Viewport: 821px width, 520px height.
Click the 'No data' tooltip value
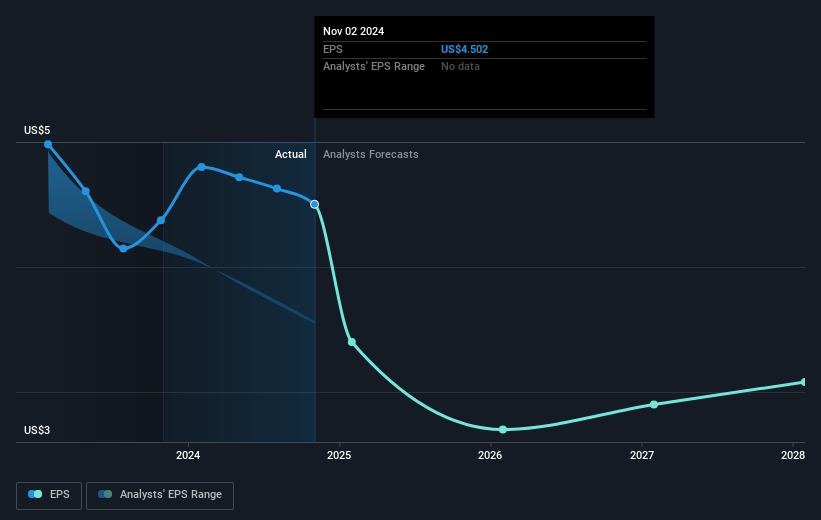pyautogui.click(x=460, y=67)
